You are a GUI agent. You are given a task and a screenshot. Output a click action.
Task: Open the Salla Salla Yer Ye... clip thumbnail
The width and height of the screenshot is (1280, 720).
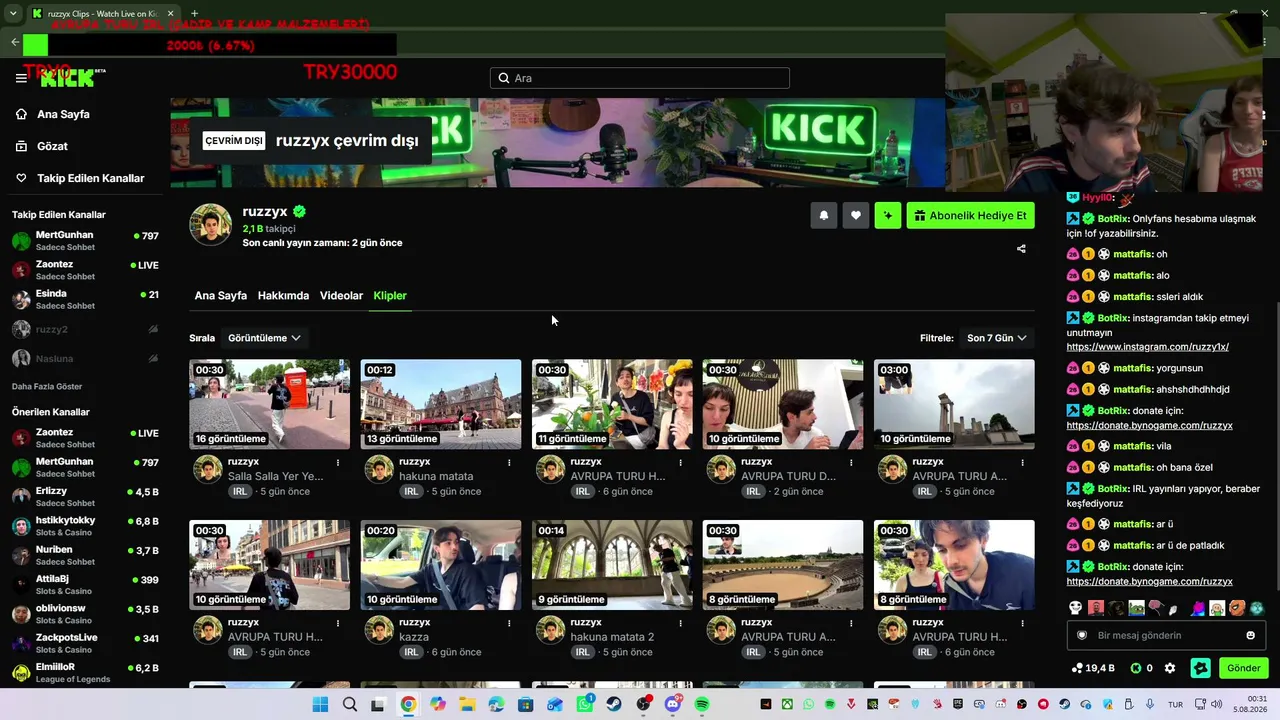click(x=270, y=404)
